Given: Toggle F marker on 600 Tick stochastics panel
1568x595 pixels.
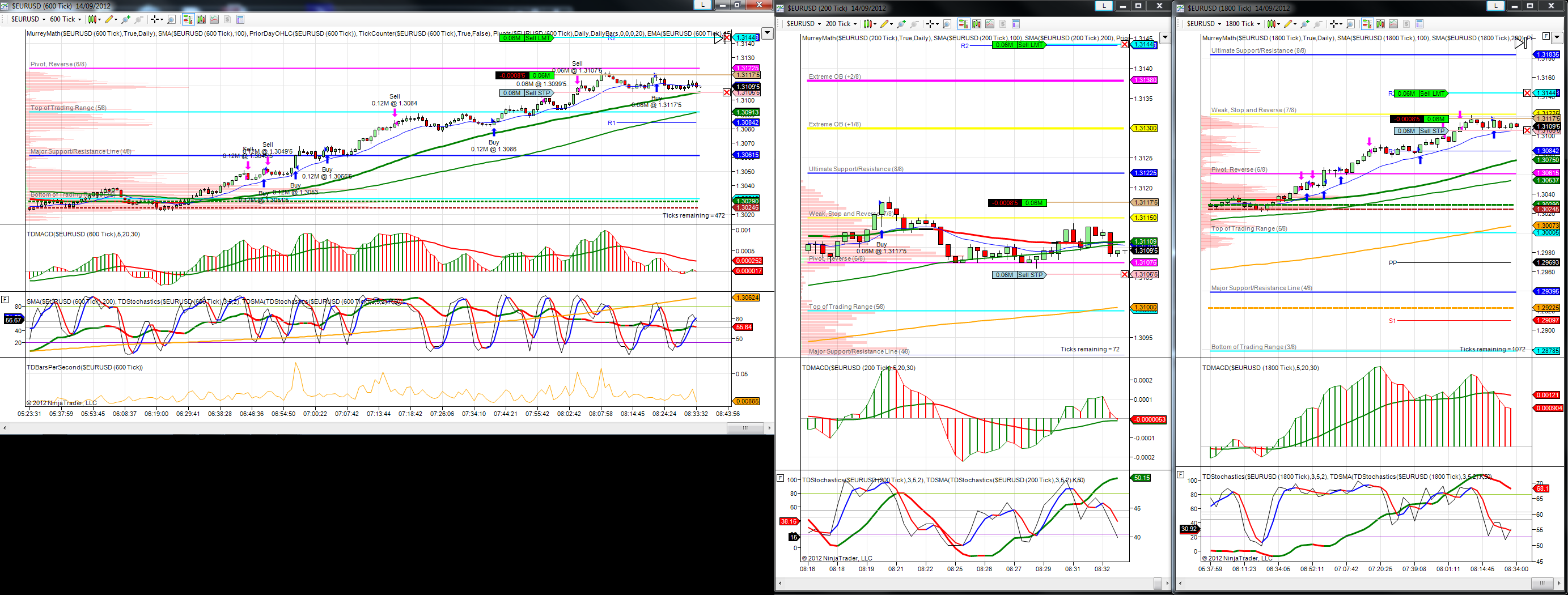Looking at the screenshot, I should 5,299.
